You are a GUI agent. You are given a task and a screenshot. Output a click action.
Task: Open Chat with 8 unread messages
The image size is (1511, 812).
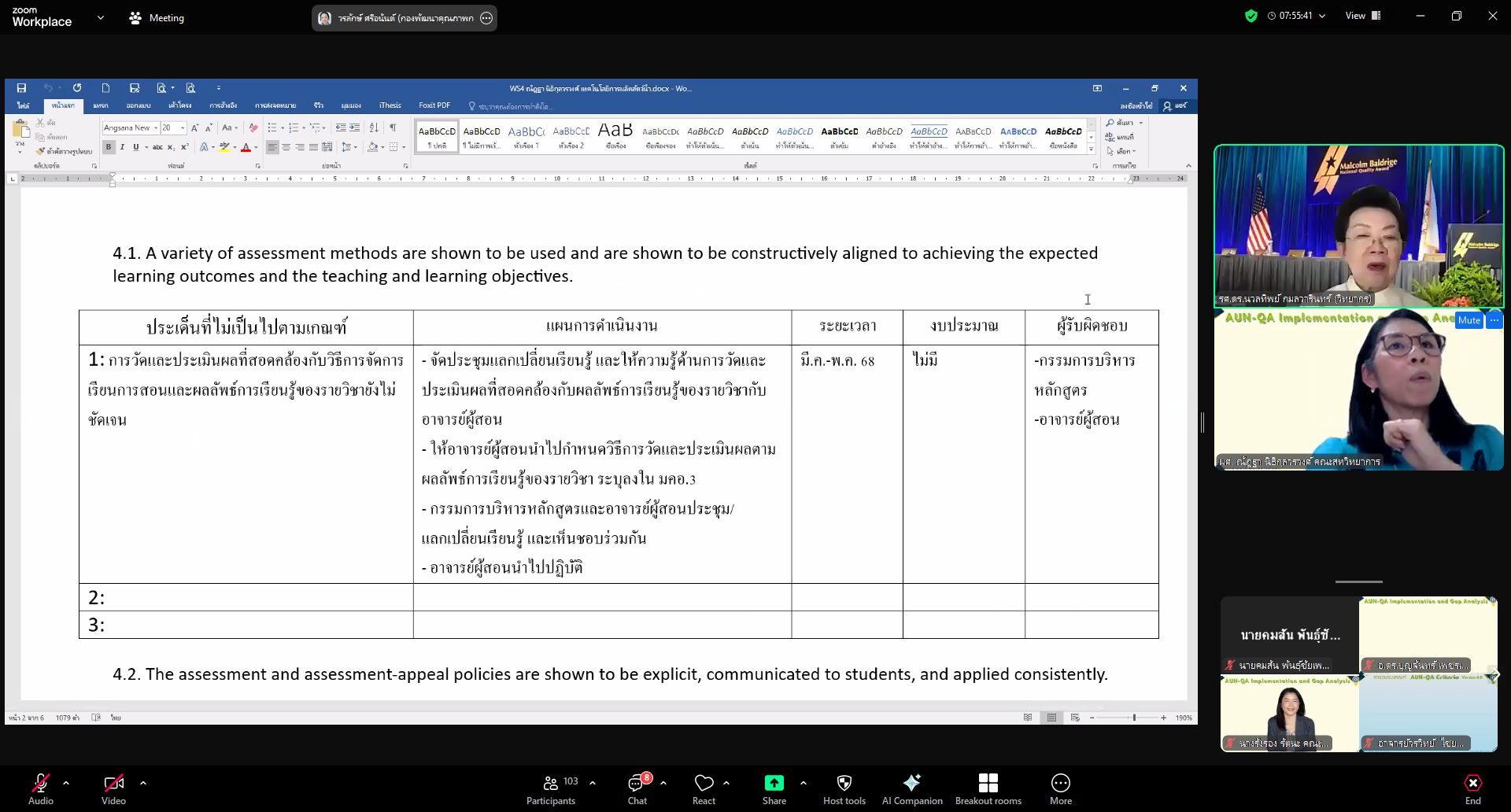point(637,789)
